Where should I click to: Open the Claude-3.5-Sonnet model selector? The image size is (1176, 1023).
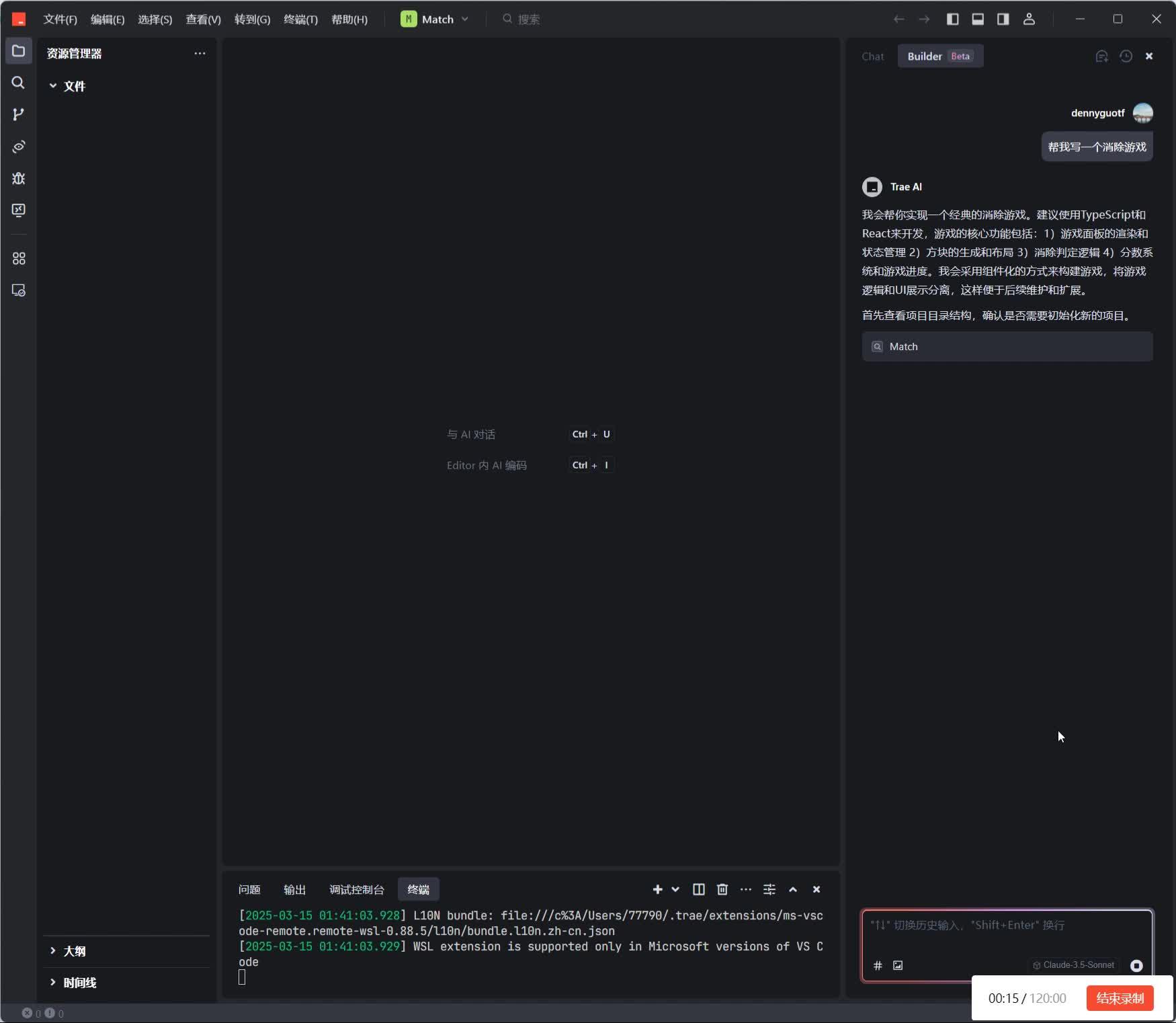pyautogui.click(x=1072, y=965)
